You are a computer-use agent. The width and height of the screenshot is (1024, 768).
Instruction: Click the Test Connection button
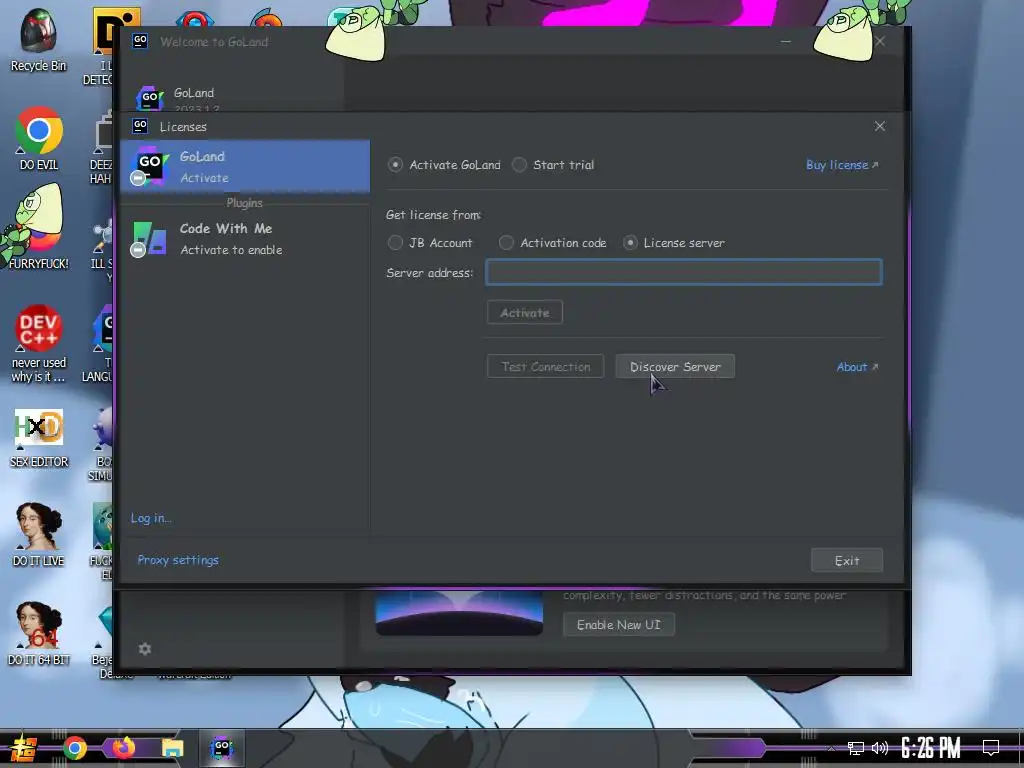(x=545, y=367)
